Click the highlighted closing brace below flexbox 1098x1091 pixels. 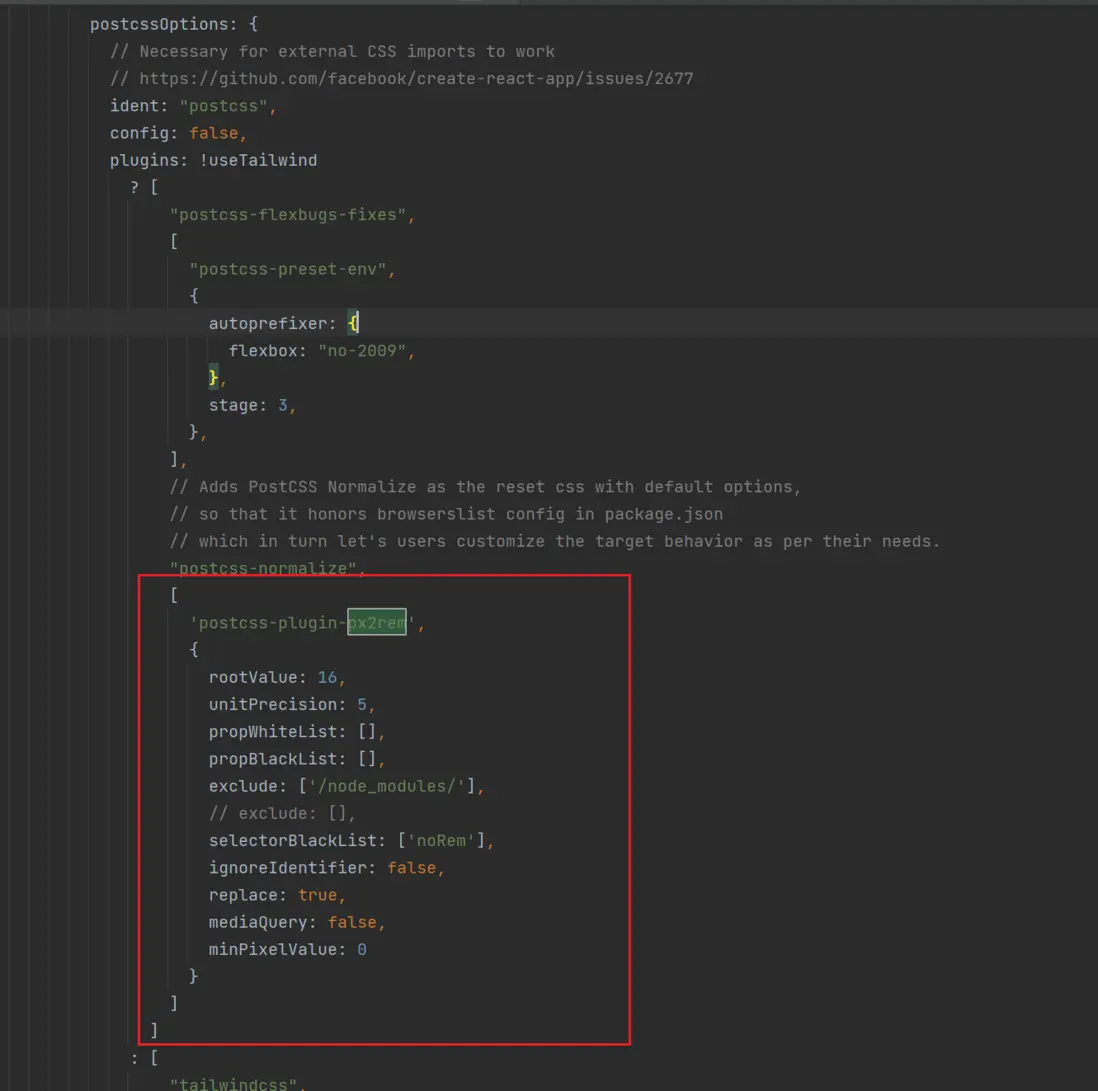pyautogui.click(x=213, y=377)
